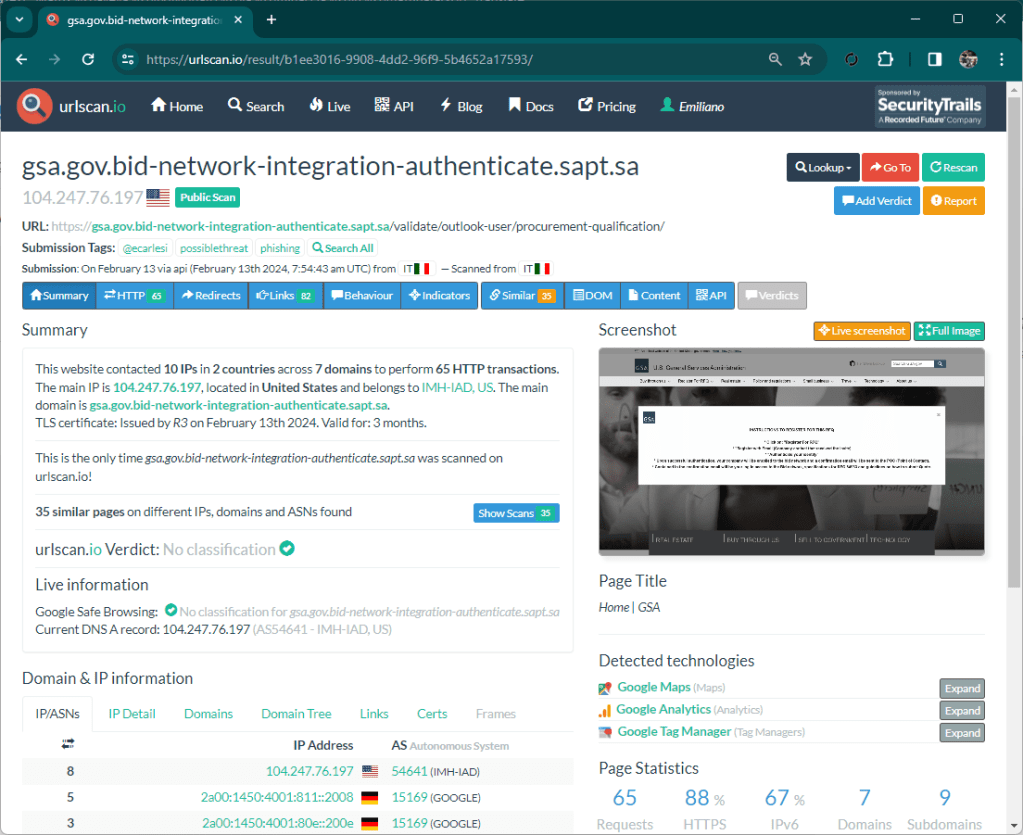This screenshot has height=835, width=1023.
Task: Click the Rescan button
Action: tap(952, 168)
